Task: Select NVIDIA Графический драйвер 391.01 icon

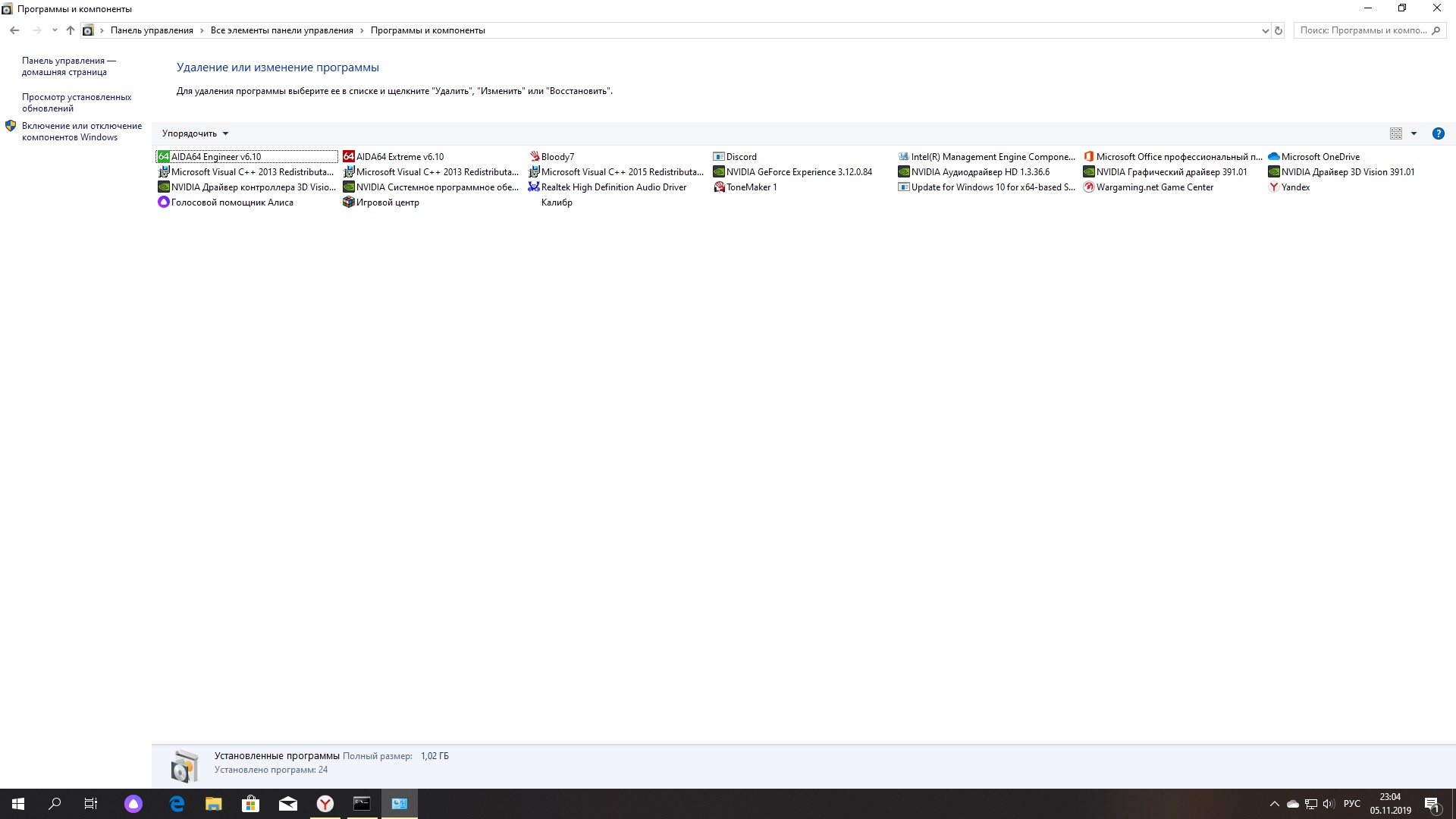Action: (1089, 172)
